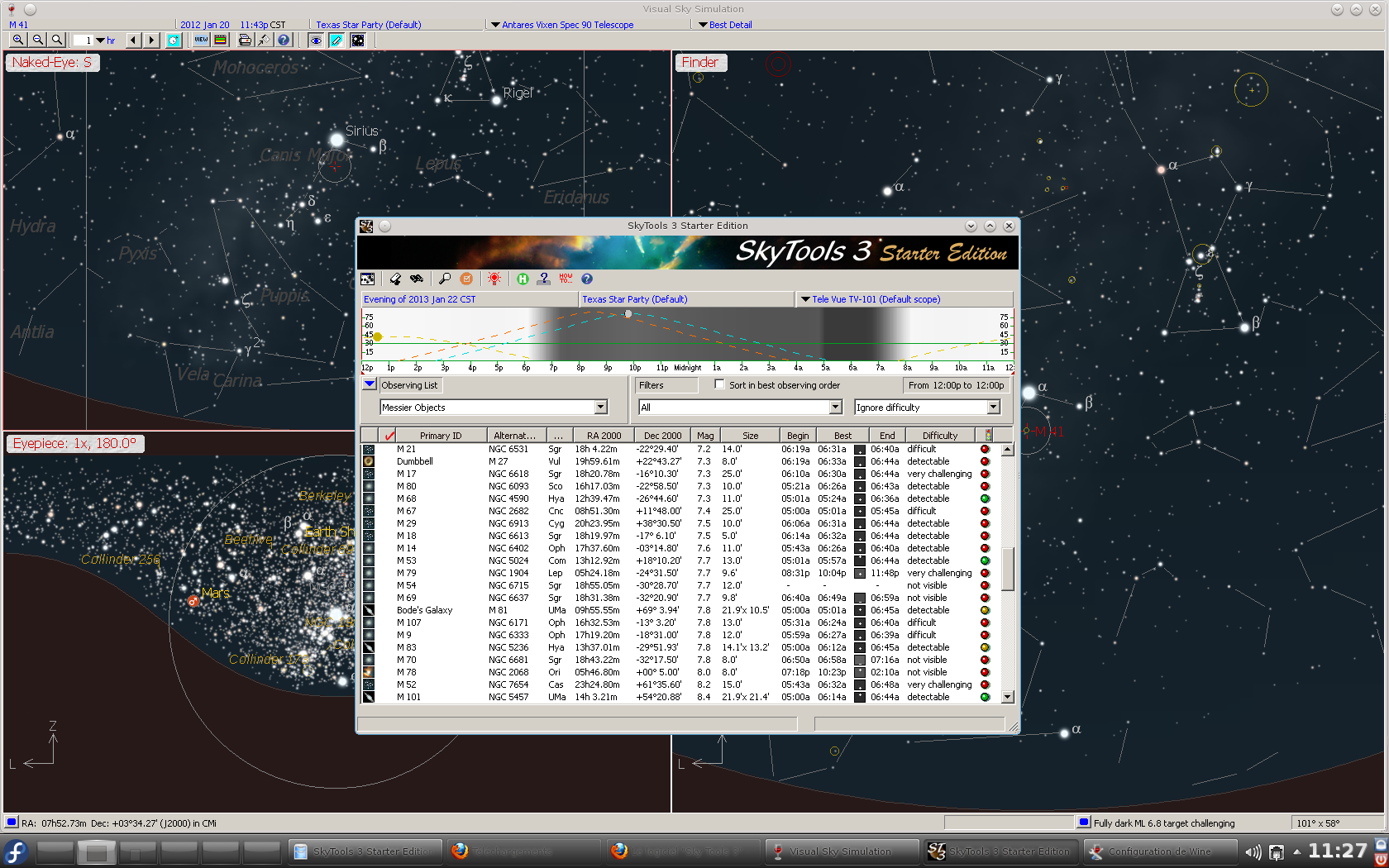Click the gray moon marker on altitude graph

tap(628, 314)
